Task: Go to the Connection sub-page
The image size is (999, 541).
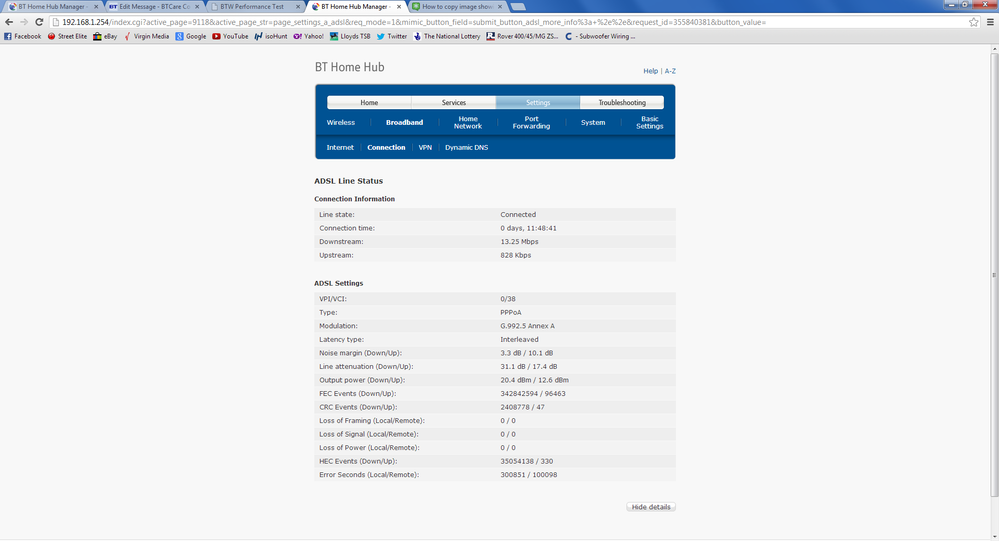Action: pyautogui.click(x=386, y=147)
